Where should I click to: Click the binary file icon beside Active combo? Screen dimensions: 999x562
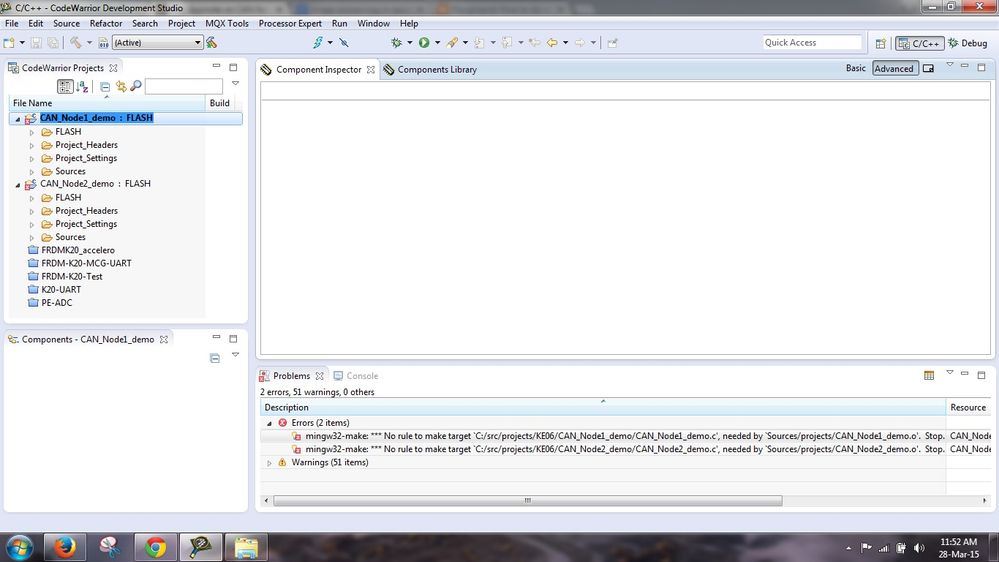103,43
